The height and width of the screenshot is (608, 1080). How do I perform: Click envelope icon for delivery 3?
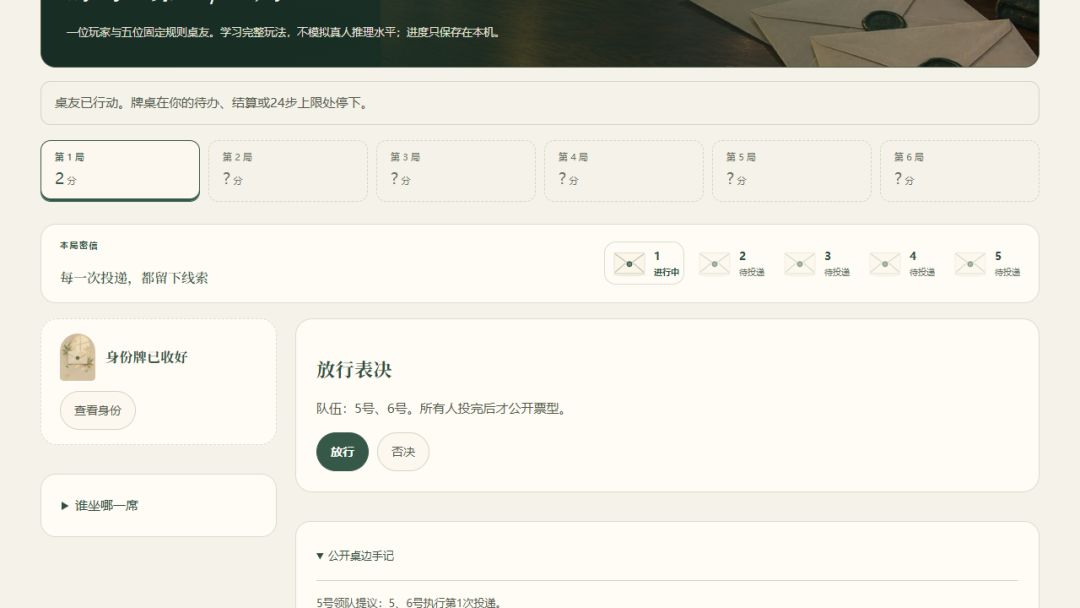point(800,264)
